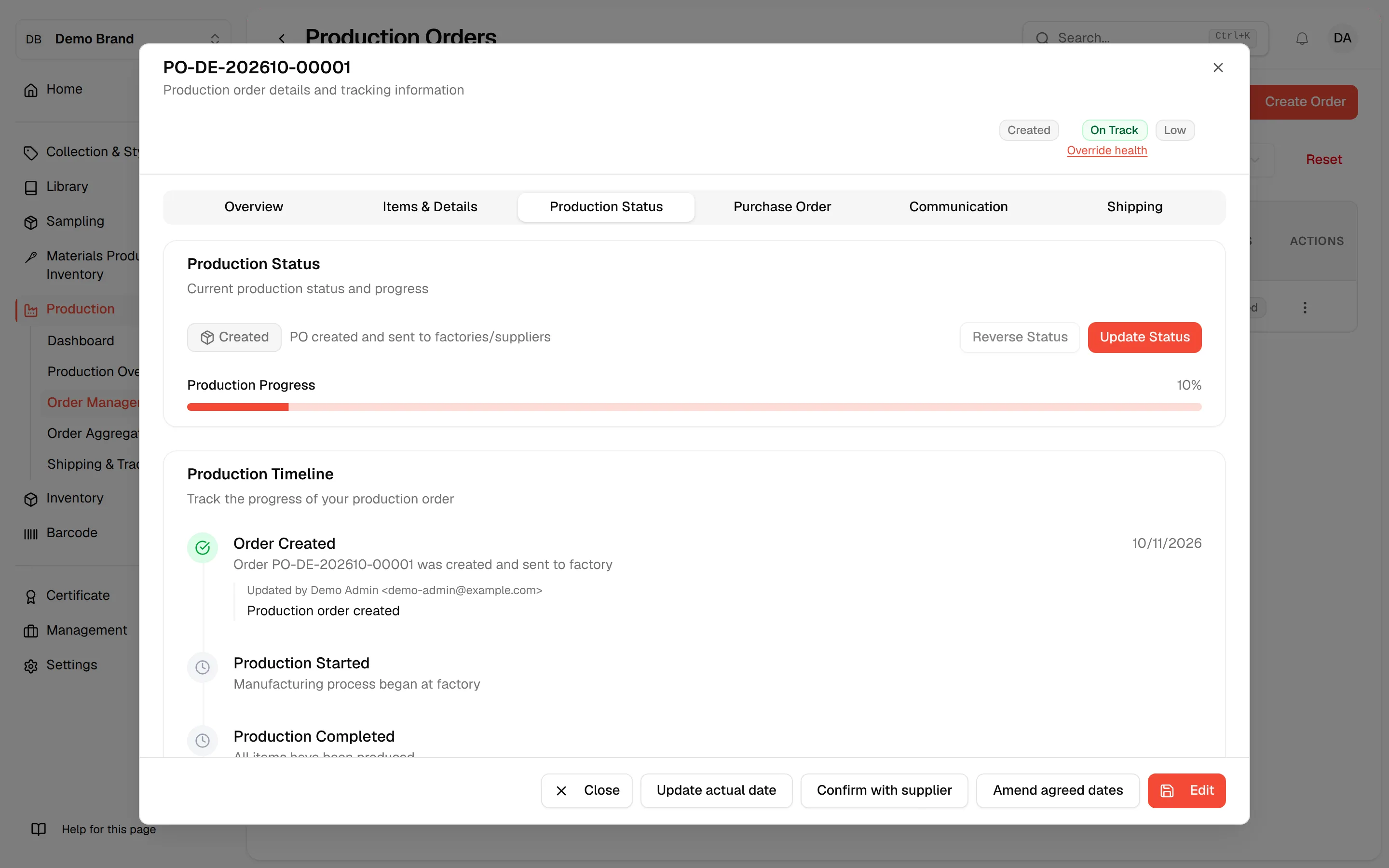Open the Items & Details tab
1389x868 pixels.
(x=430, y=207)
